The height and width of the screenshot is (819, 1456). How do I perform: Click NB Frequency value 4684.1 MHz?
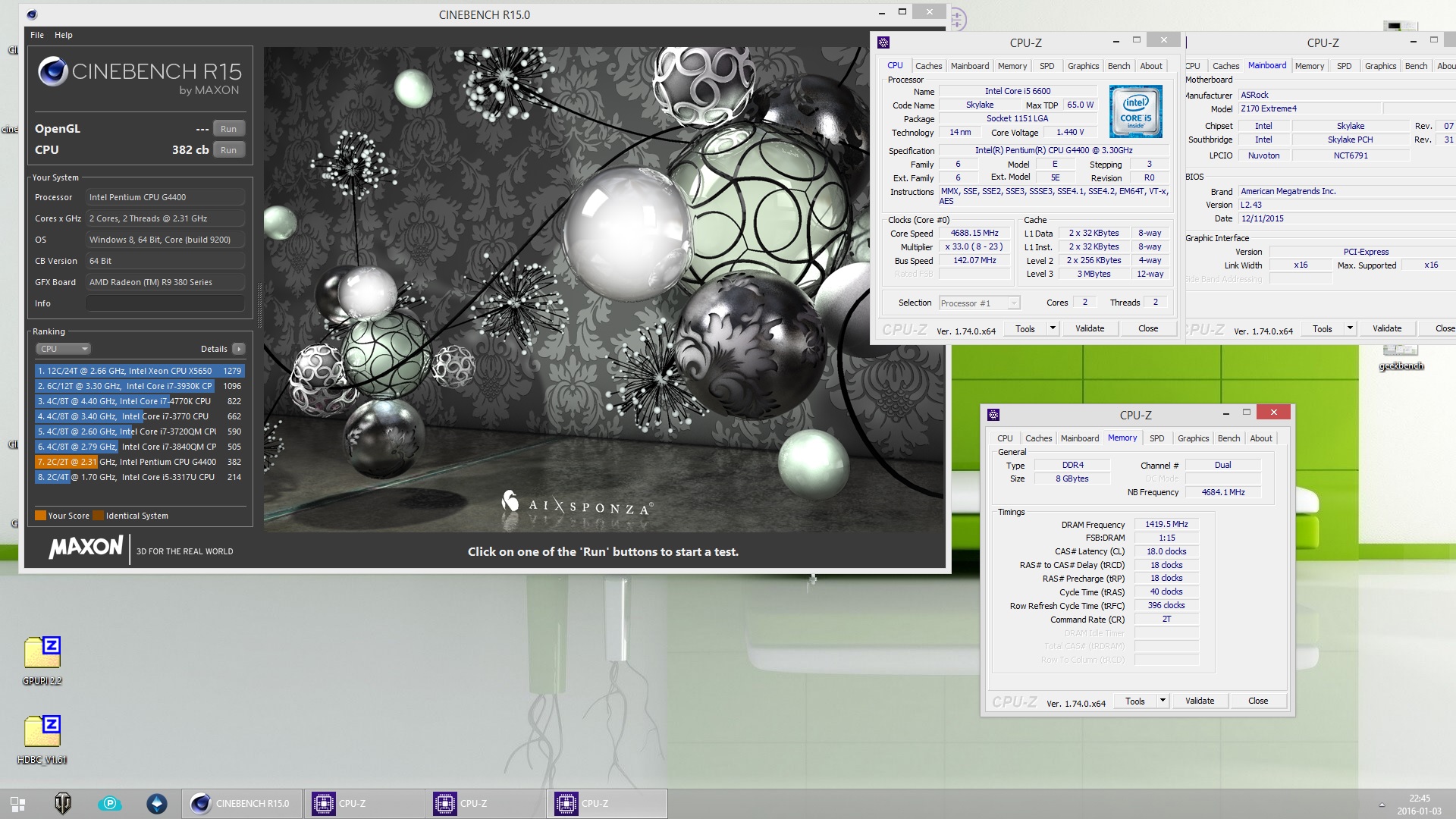(1222, 493)
